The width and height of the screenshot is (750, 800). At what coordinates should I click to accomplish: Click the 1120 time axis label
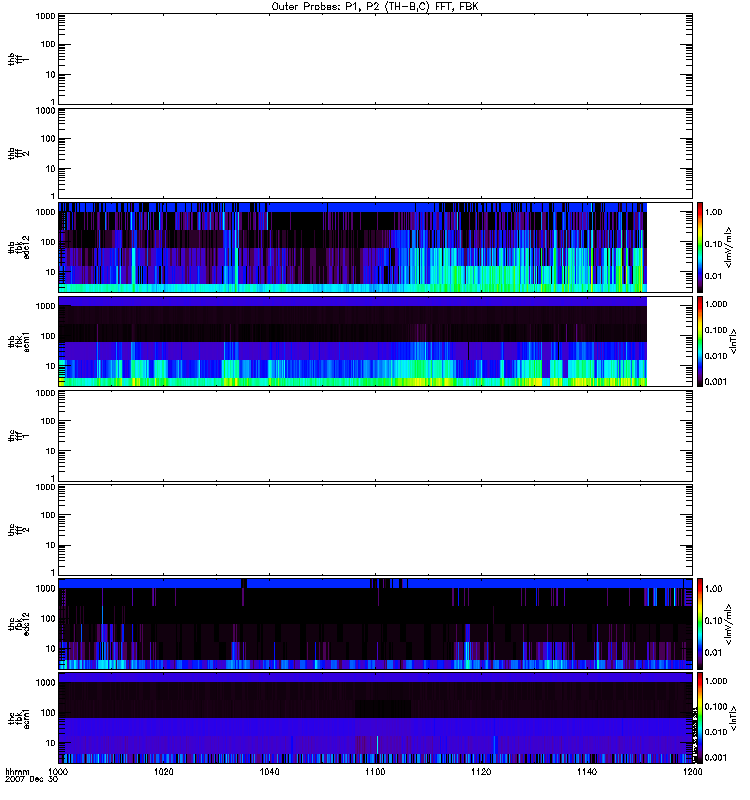click(482, 773)
